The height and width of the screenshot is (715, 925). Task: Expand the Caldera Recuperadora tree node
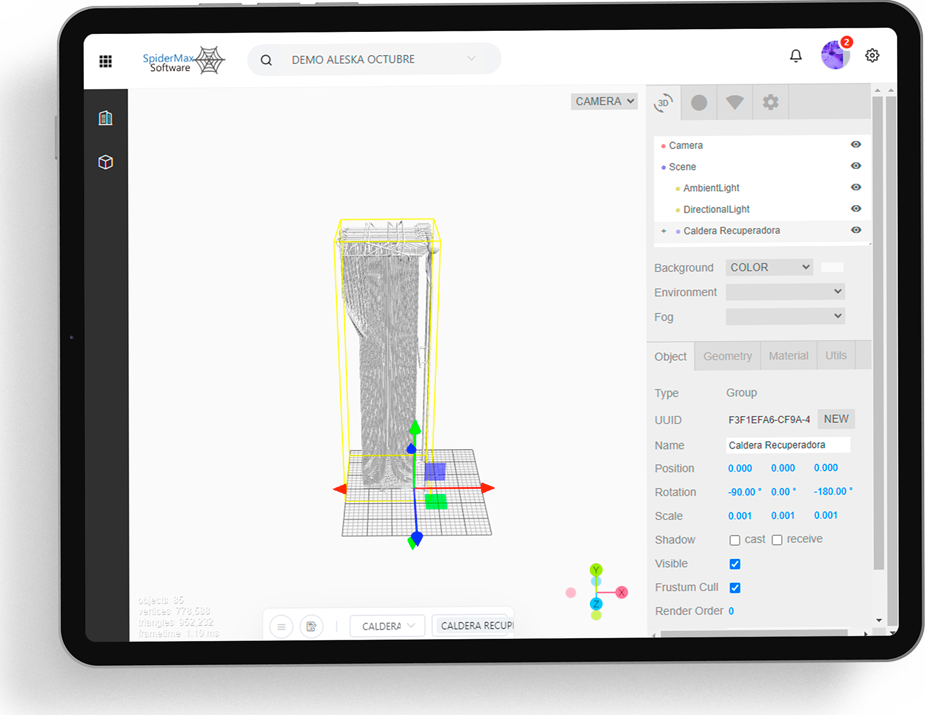663,231
